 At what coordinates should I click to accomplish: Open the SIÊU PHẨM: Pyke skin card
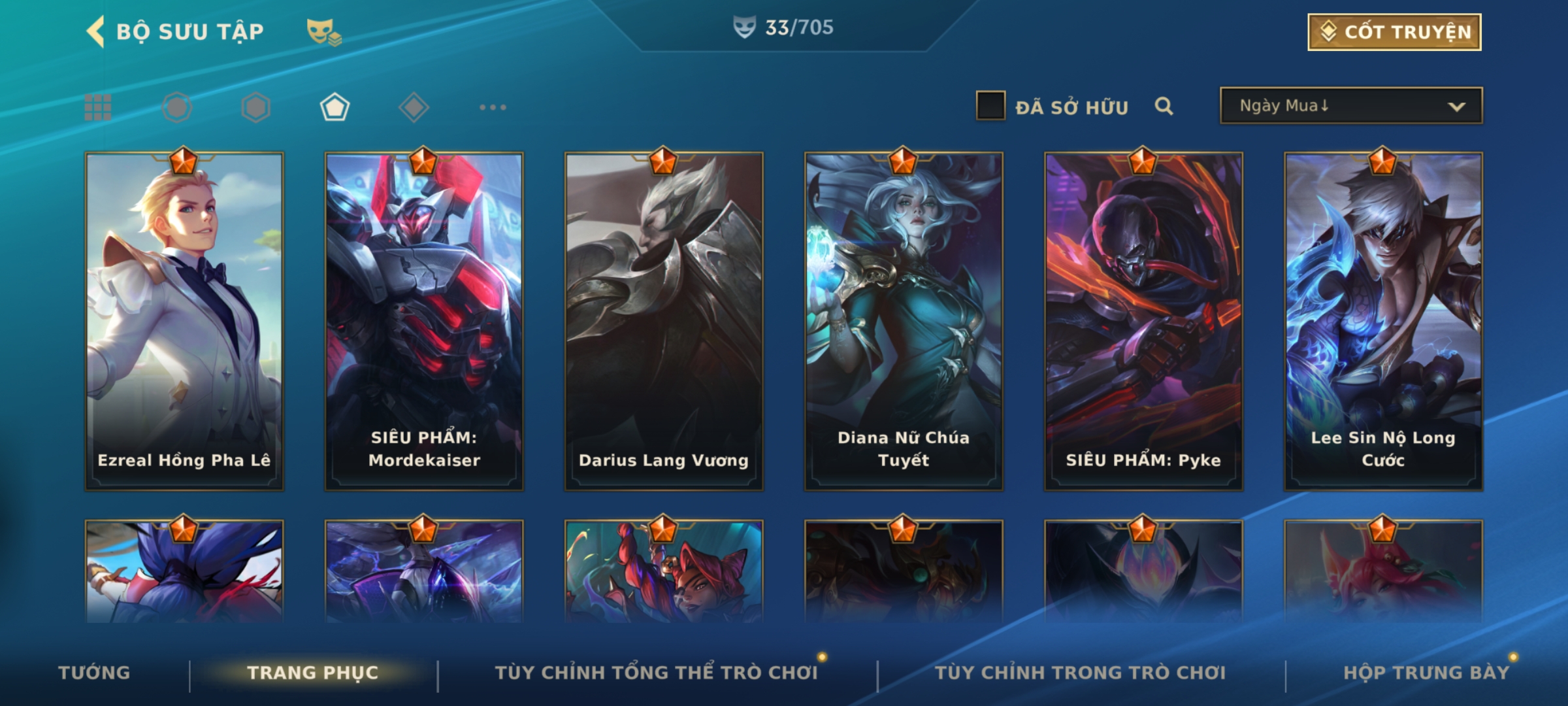pyautogui.click(x=1143, y=322)
